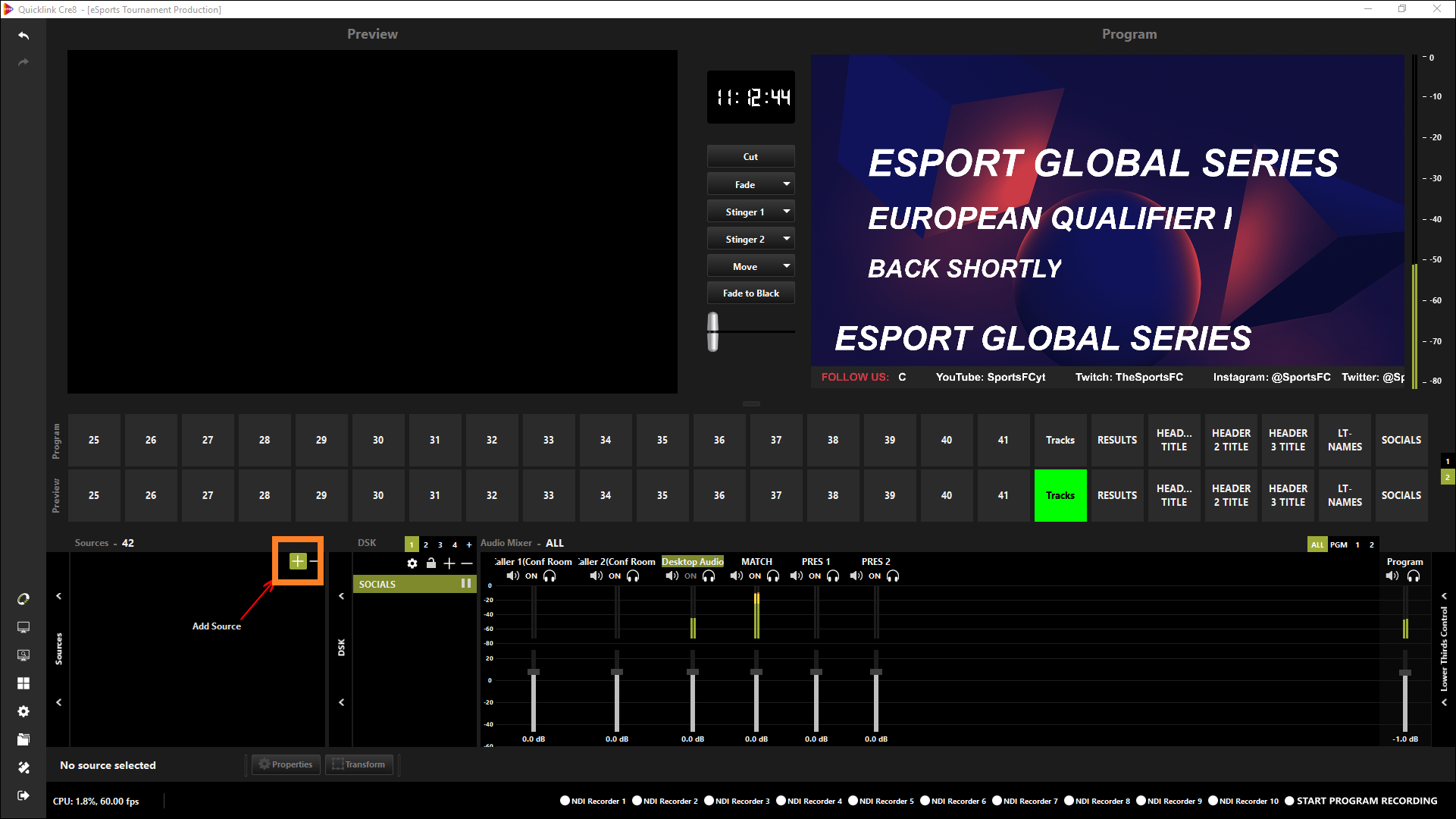Collapse Sources panel with upper chevron

tap(58, 596)
